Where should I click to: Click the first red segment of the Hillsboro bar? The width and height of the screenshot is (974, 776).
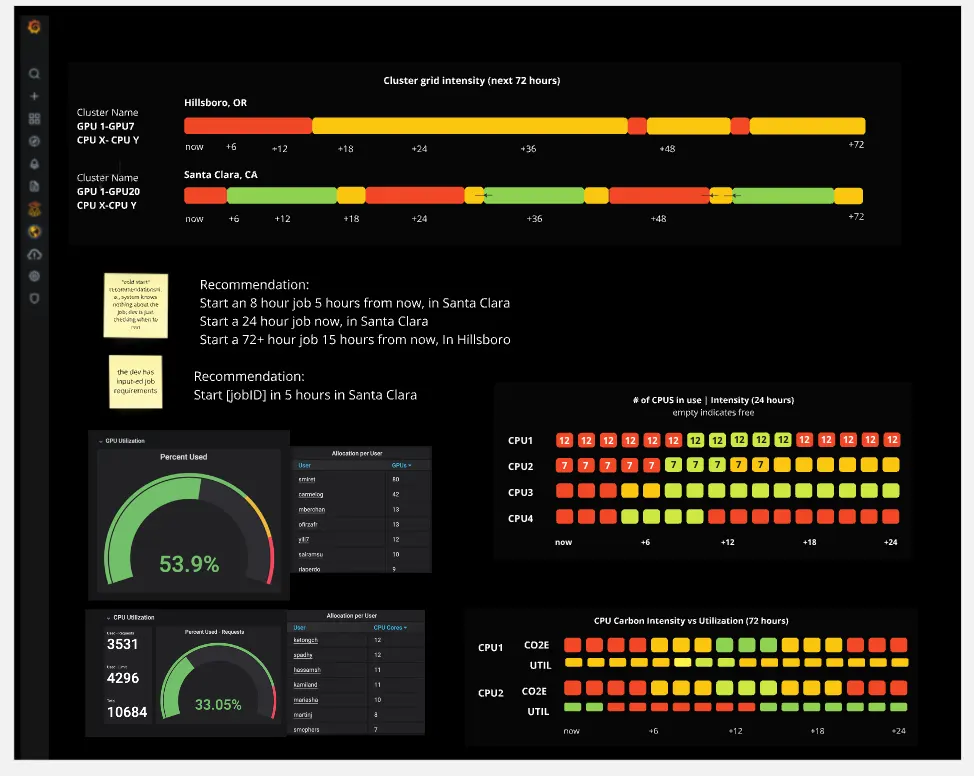[247, 126]
